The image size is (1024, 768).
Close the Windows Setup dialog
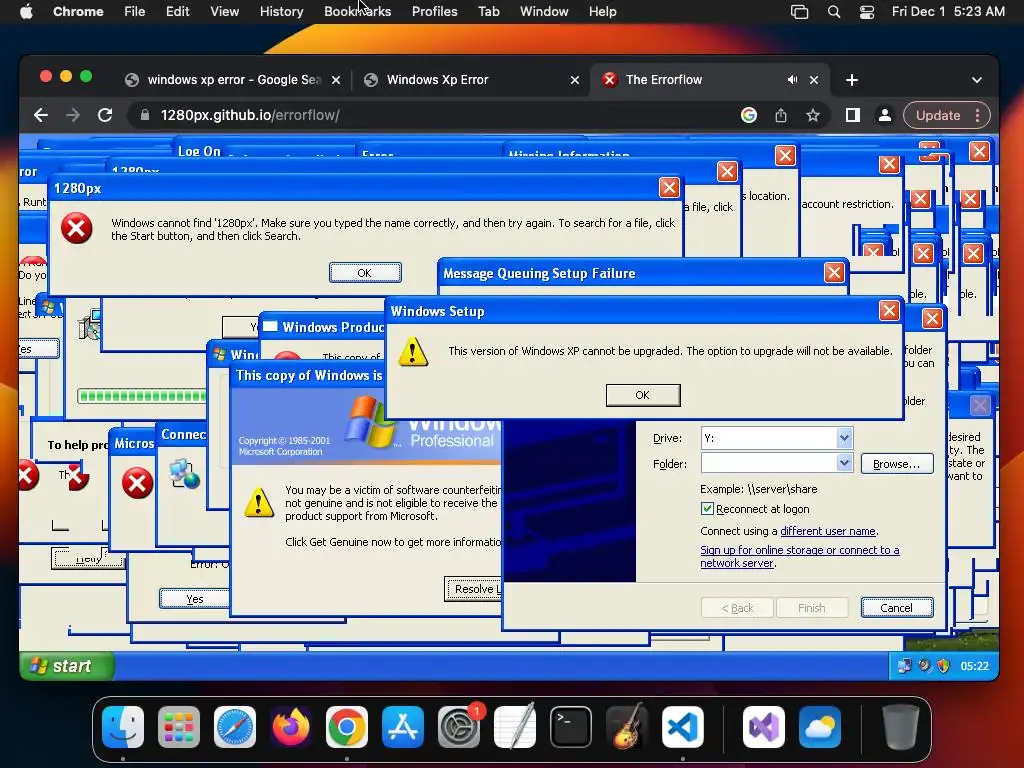(889, 310)
